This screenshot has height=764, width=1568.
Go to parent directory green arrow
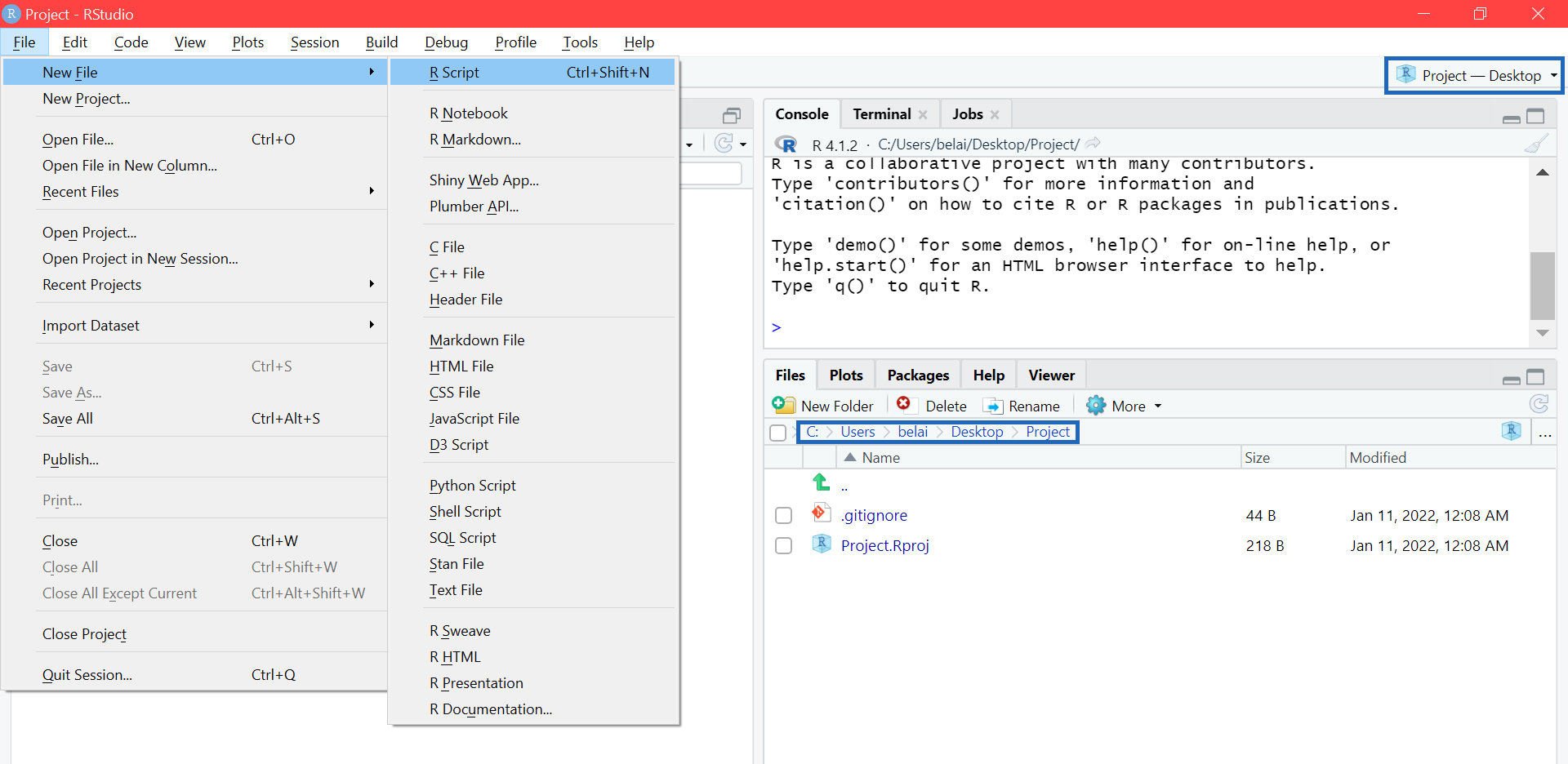[x=822, y=482]
